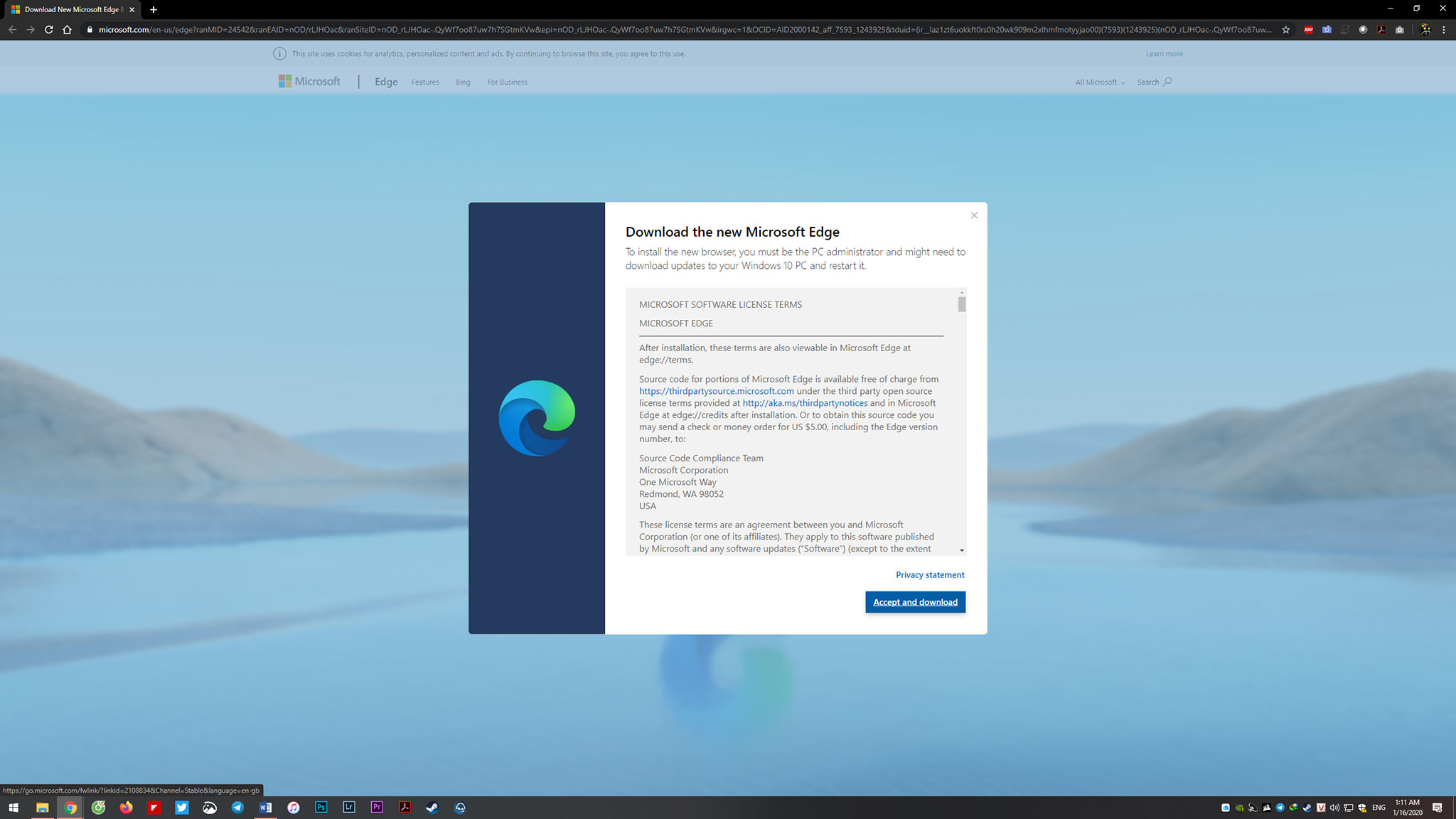Open Twitter from the taskbar
Image resolution: width=1456 pixels, height=819 pixels.
181,808
